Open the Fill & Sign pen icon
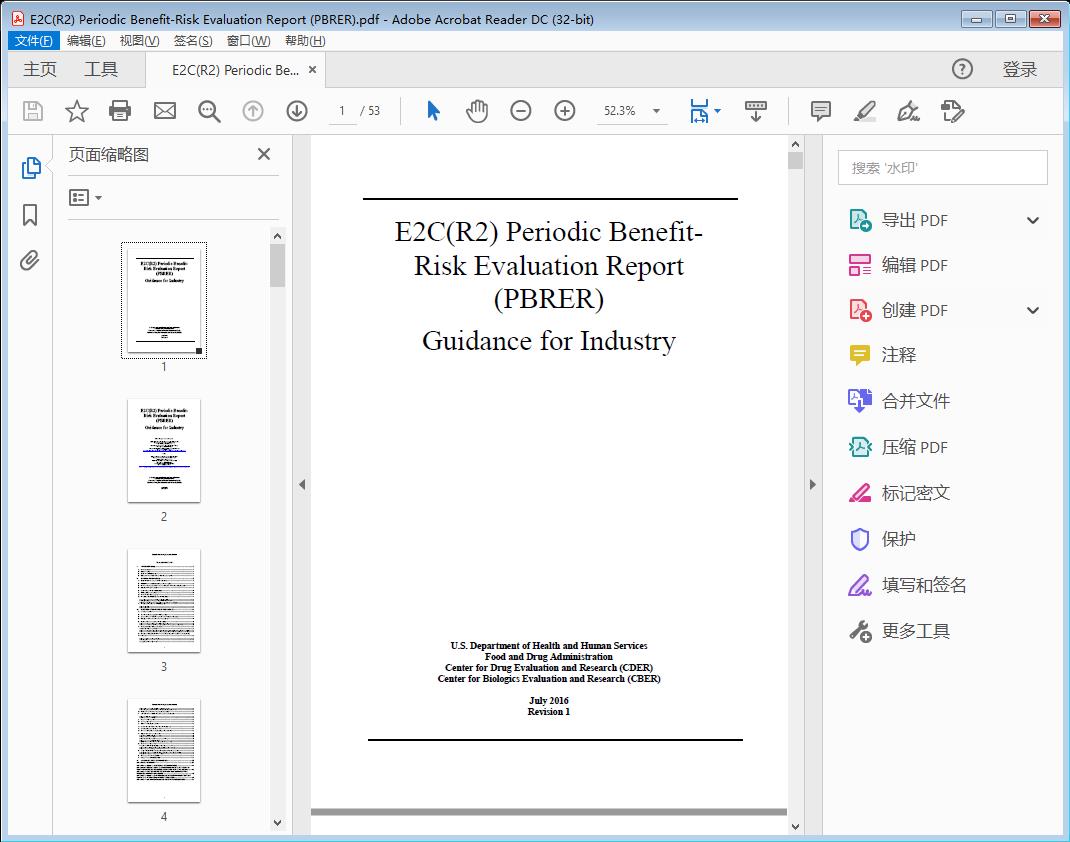 (x=908, y=111)
